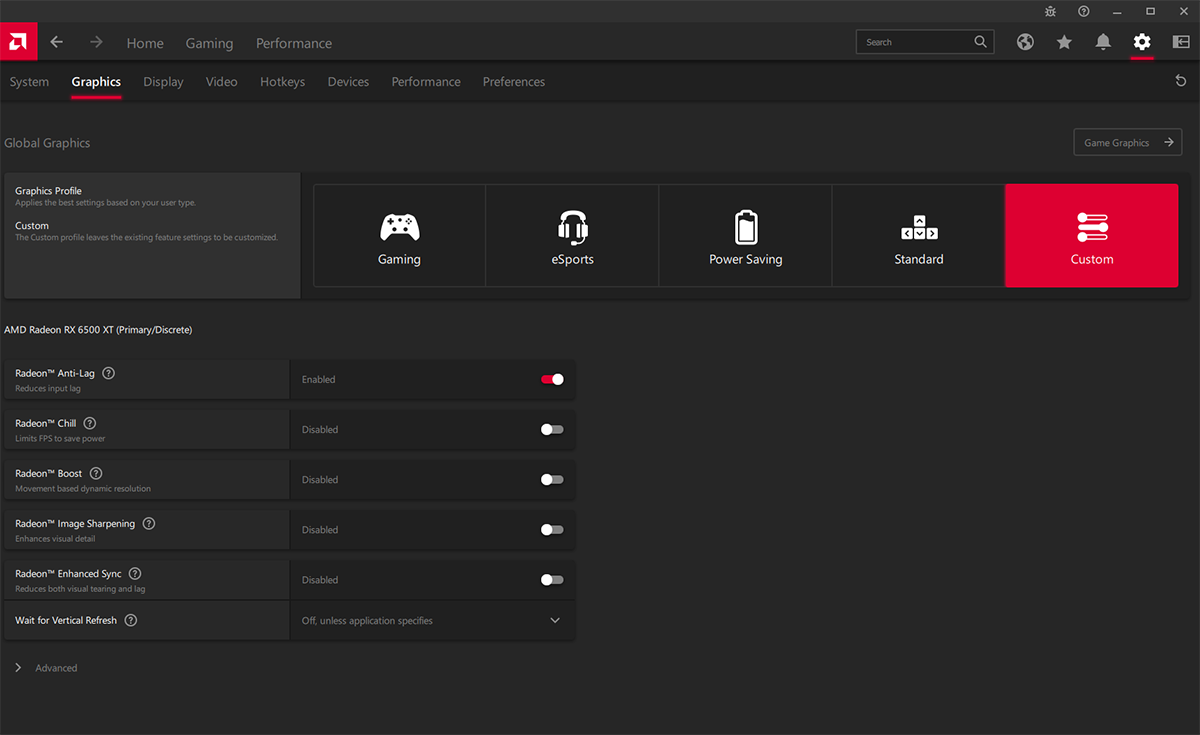Open help for Radeon Chill
Viewport: 1200px width, 735px height.
90,423
